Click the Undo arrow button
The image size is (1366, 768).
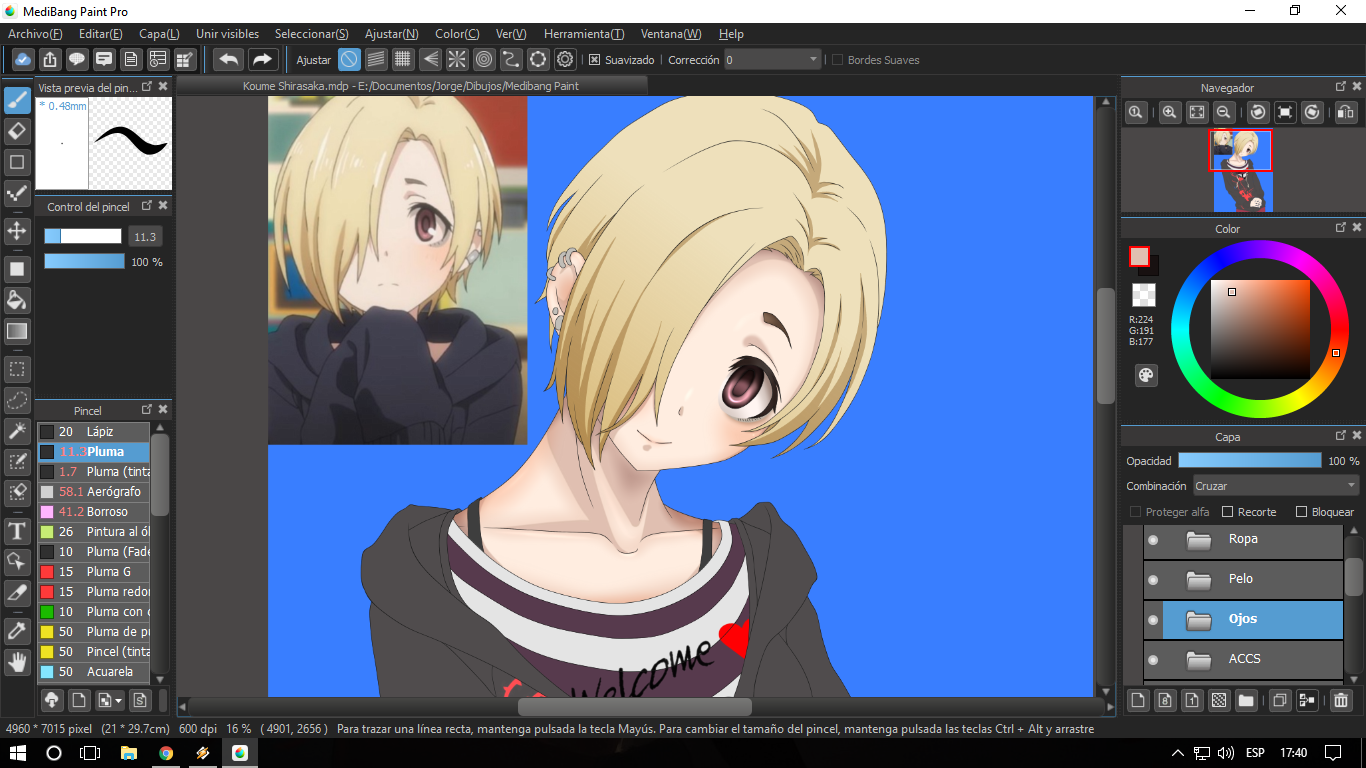[x=229, y=59]
